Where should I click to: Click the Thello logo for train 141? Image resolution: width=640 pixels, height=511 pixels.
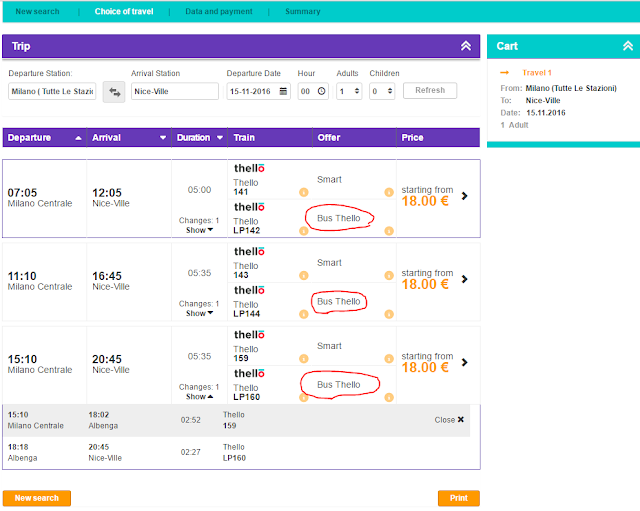[x=249, y=168]
